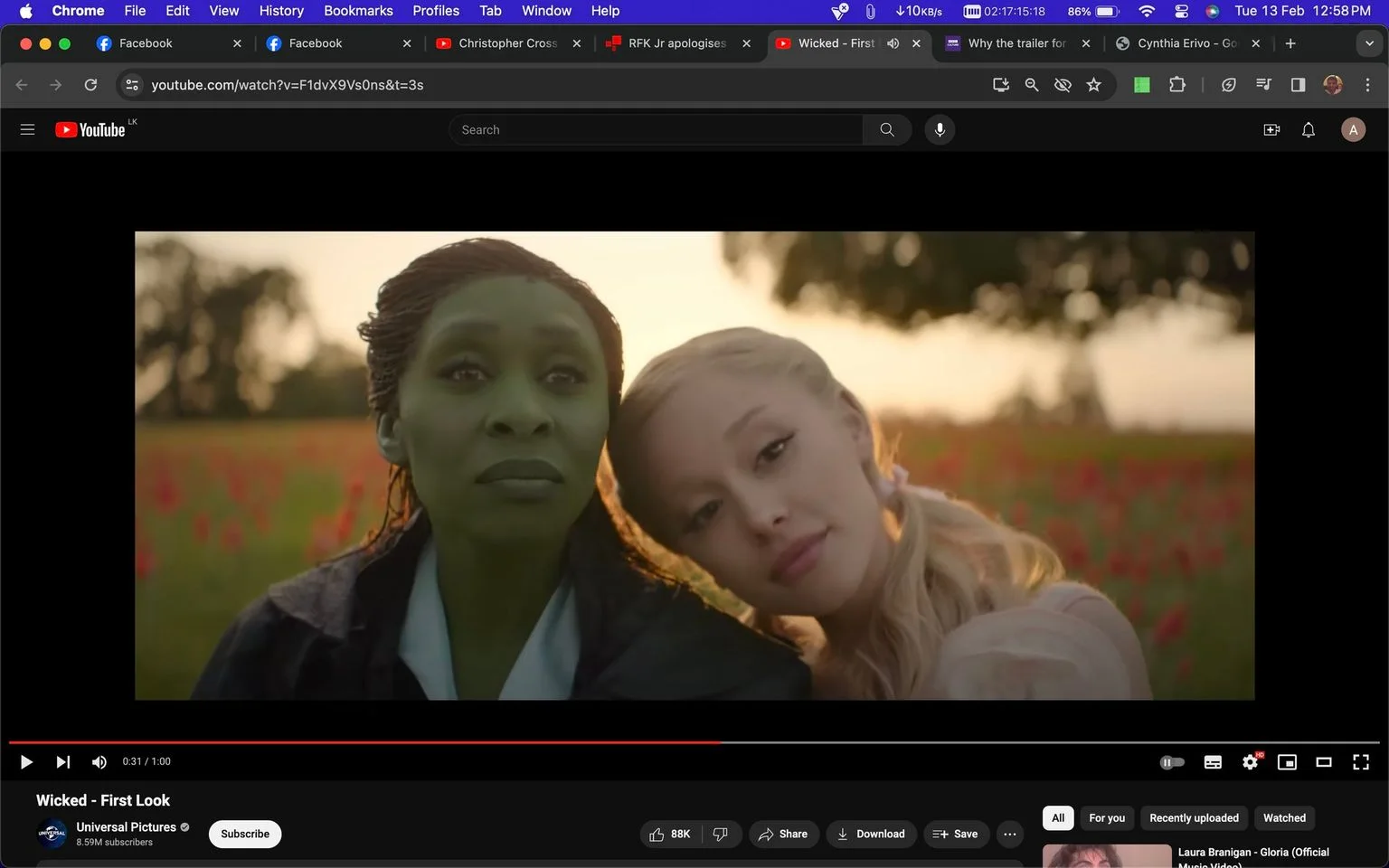
Task: Open the Wi-Fi status menu
Action: pyautogui.click(x=1147, y=11)
